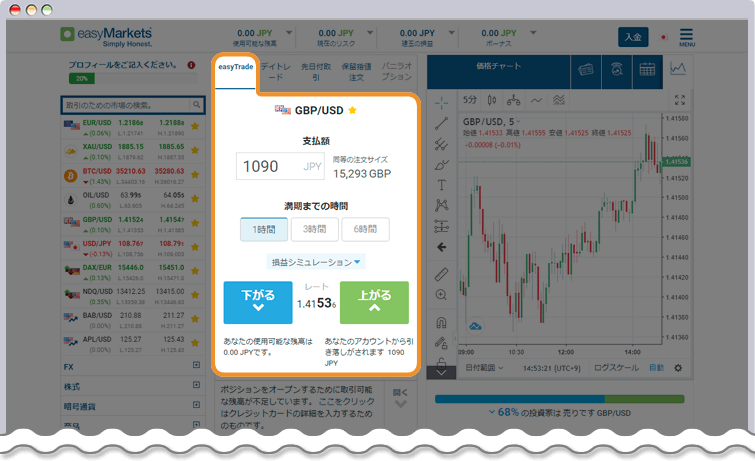Viewport: 755px width, 461px height.
Task: Select the zoom in magnifier tool
Action: coord(441,294)
